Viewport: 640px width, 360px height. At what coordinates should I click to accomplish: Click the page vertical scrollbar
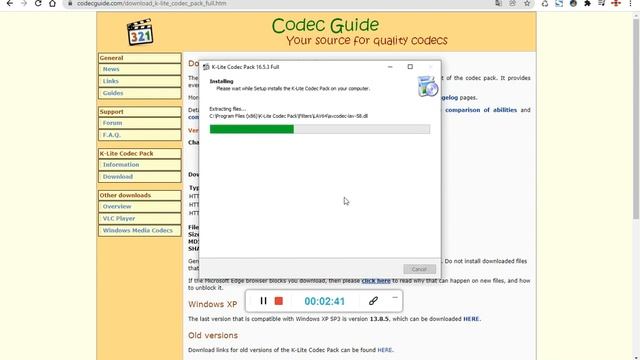pyautogui.click(x=636, y=118)
